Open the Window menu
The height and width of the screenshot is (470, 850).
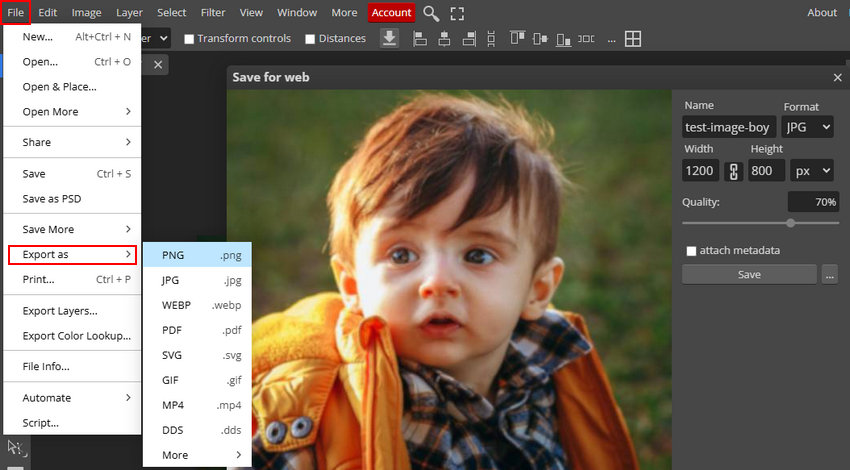297,12
